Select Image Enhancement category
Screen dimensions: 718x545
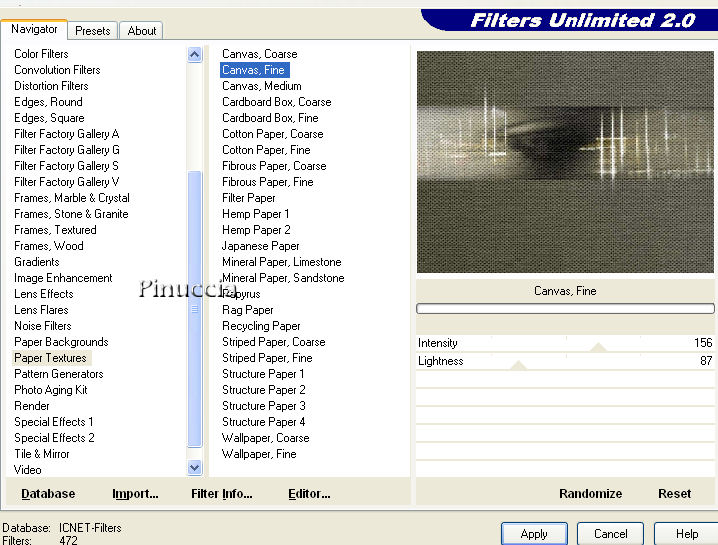63,278
